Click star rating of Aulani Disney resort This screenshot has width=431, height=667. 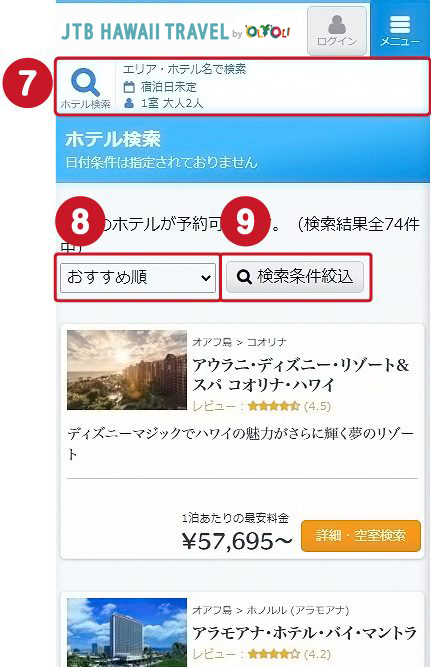click(x=274, y=406)
